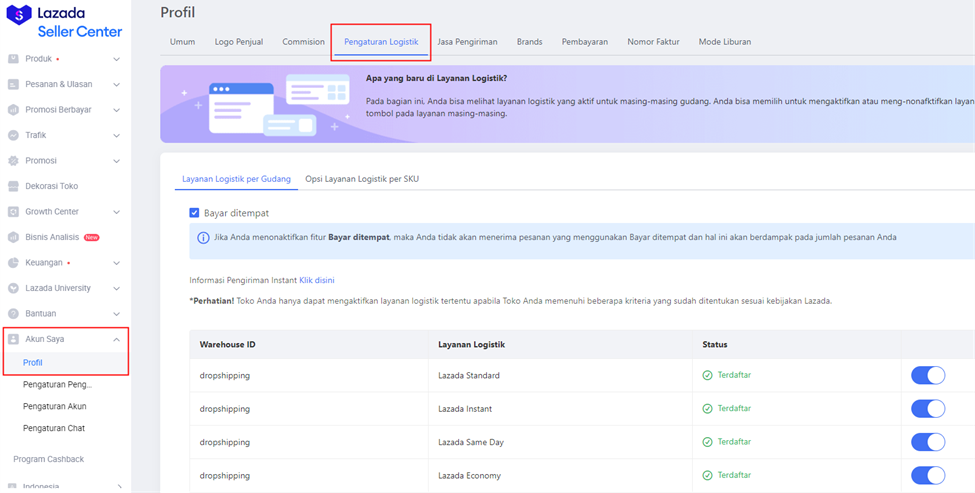Click the Lazada Economy cell
This screenshot has height=493, width=975.
pos(469,476)
